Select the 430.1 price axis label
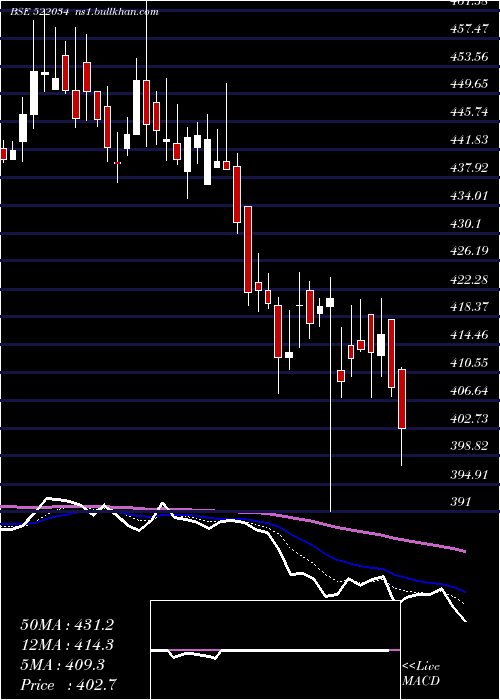The width and height of the screenshot is (500, 700). tap(466, 224)
